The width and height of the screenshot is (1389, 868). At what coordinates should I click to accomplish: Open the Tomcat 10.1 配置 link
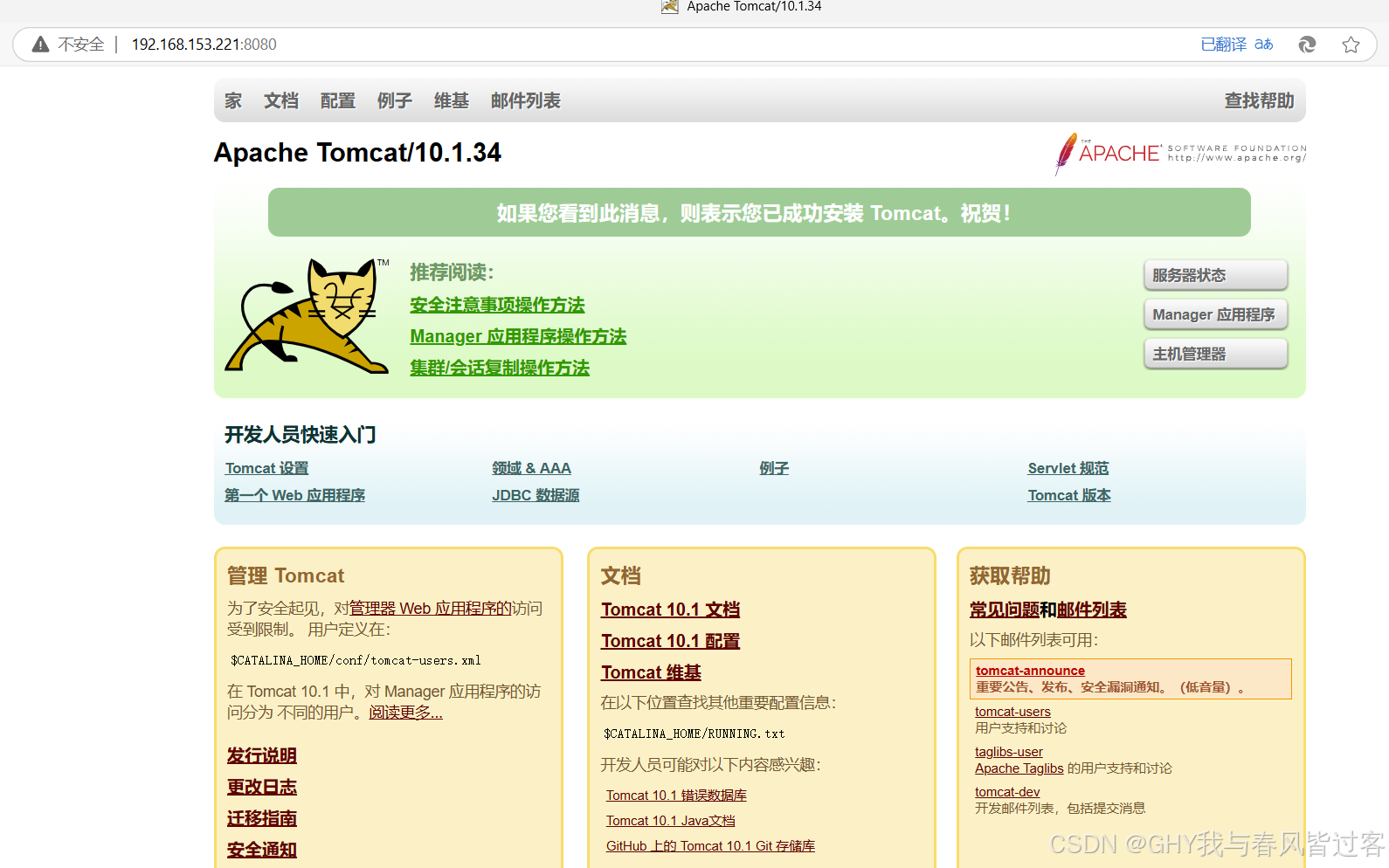(670, 641)
